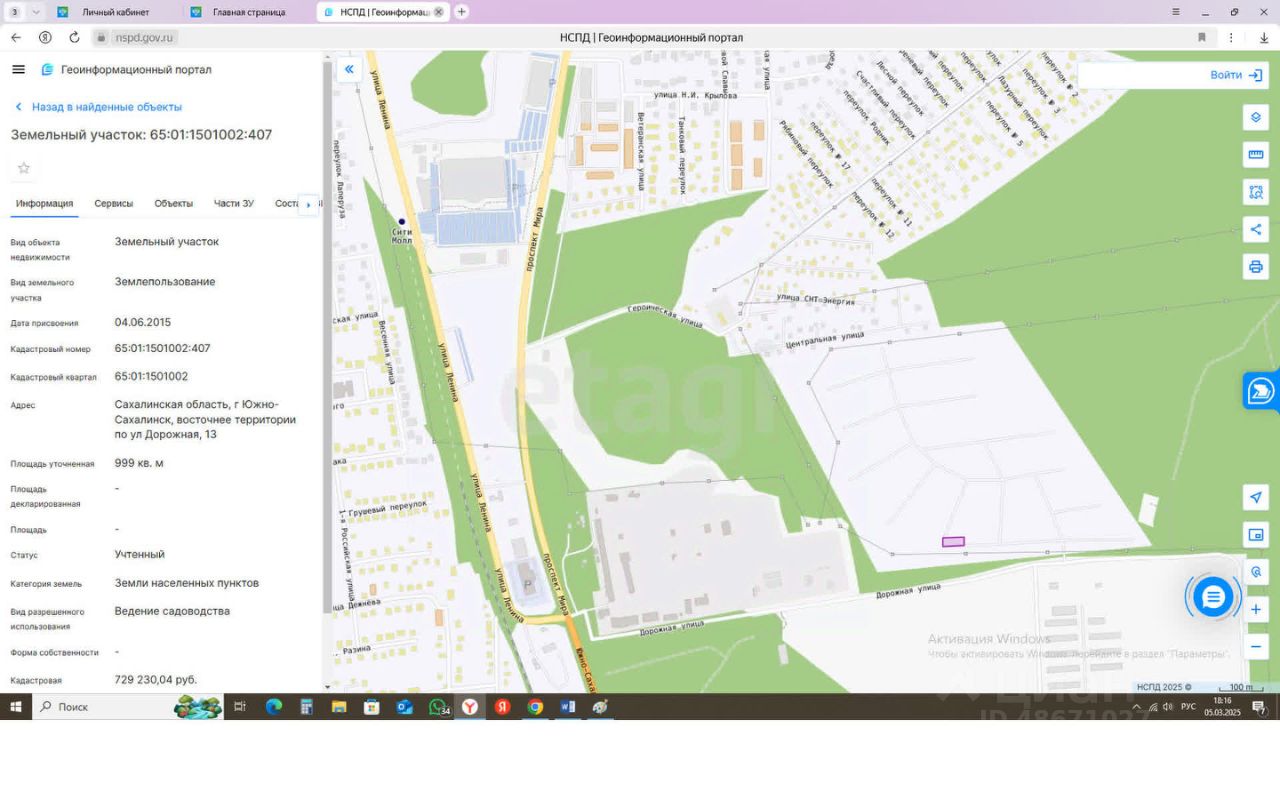Image resolution: width=1280 pixels, height=800 pixels.
Task: Open the chat assistant bubble
Action: pos(1213,598)
